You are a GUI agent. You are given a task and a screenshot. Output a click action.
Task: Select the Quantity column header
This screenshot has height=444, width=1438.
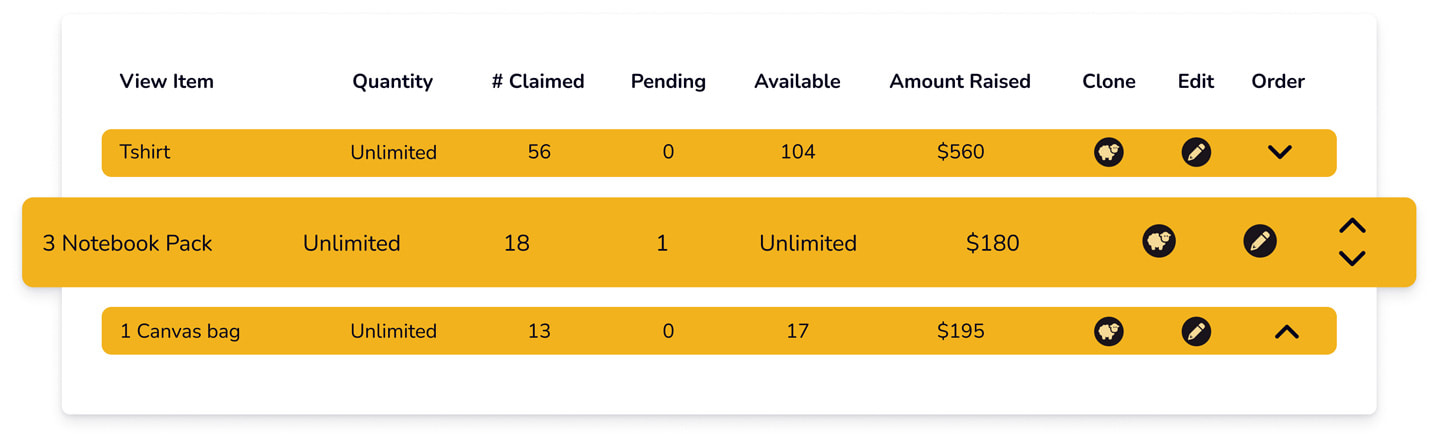coord(393,82)
